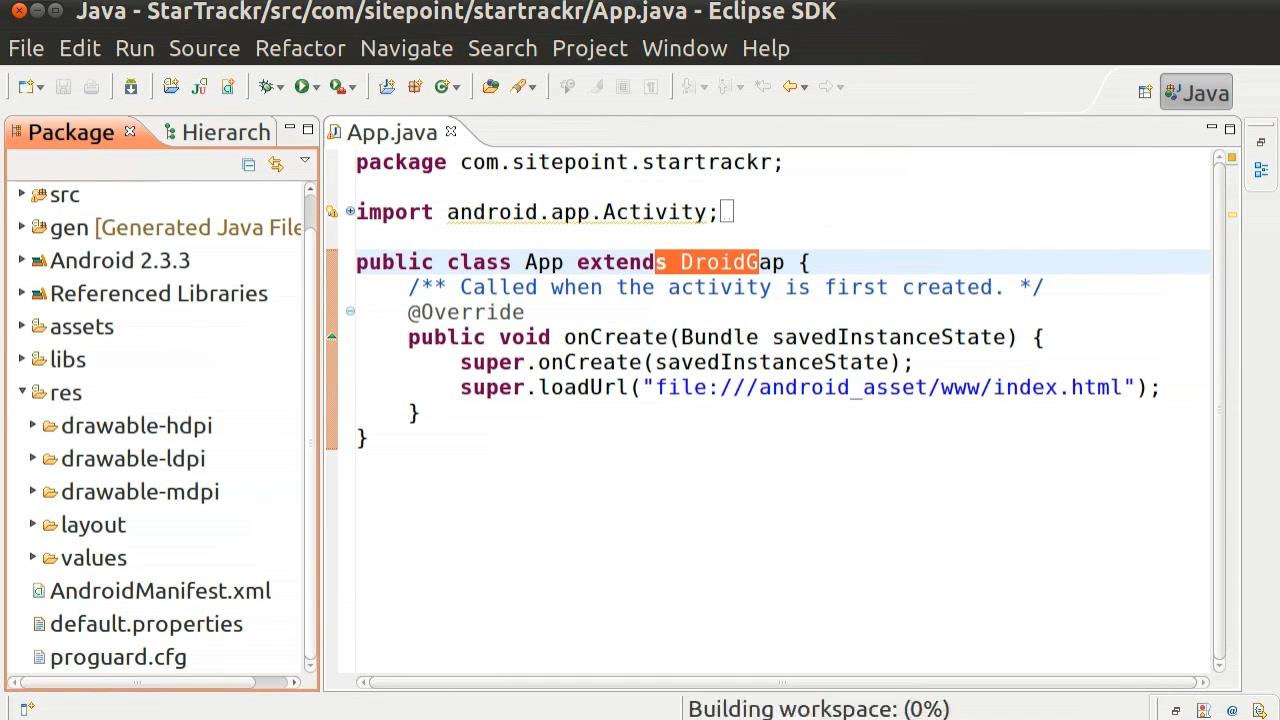Screen dimensions: 1280x720
Task: Expand the src folder
Action: click(x=22, y=193)
